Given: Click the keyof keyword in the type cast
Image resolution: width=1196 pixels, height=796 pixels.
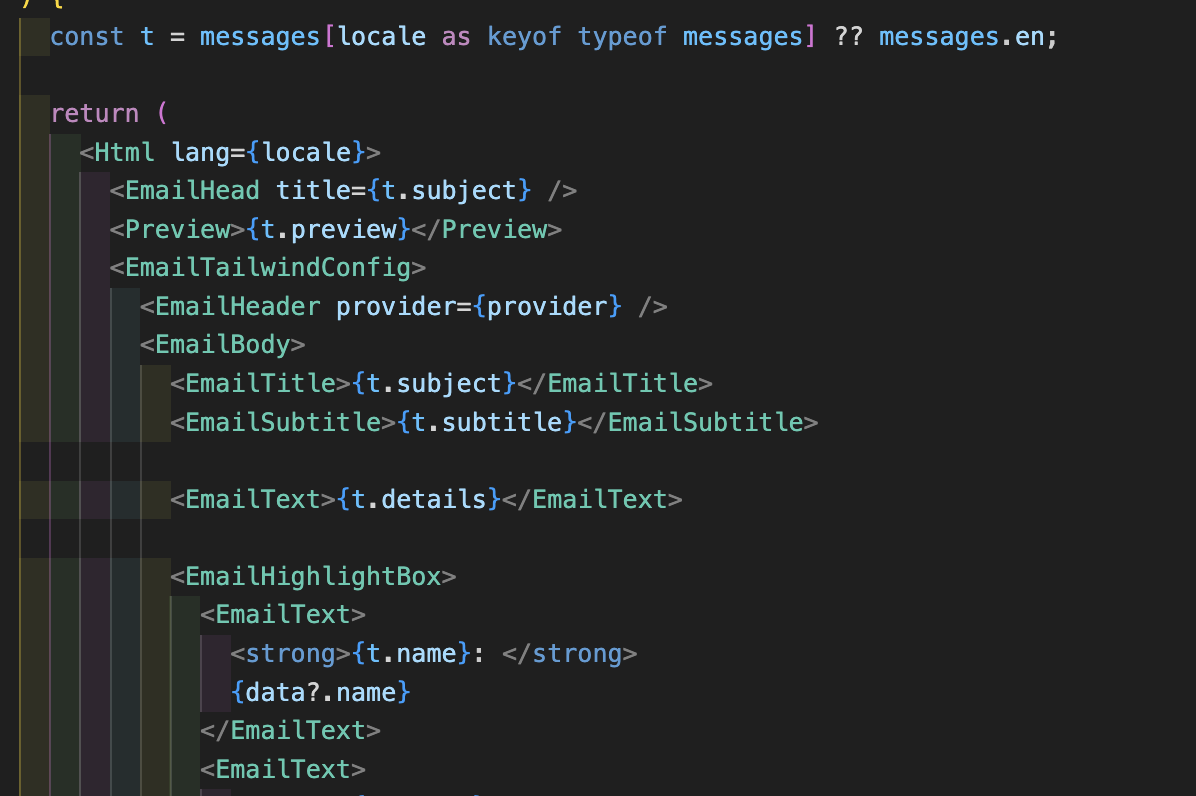Looking at the screenshot, I should pyautogui.click(x=525, y=37).
